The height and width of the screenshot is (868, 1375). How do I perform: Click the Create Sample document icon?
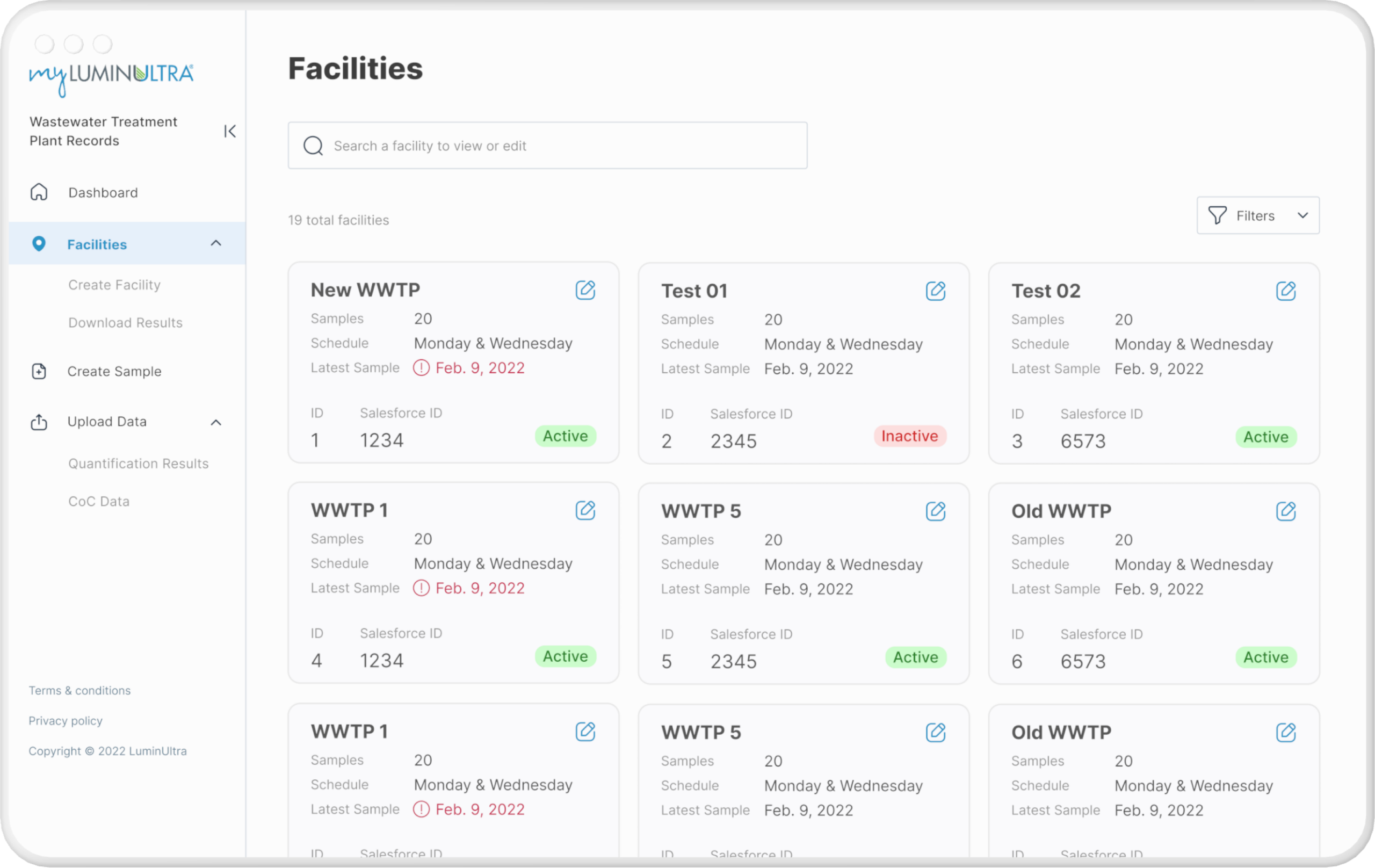(39, 371)
